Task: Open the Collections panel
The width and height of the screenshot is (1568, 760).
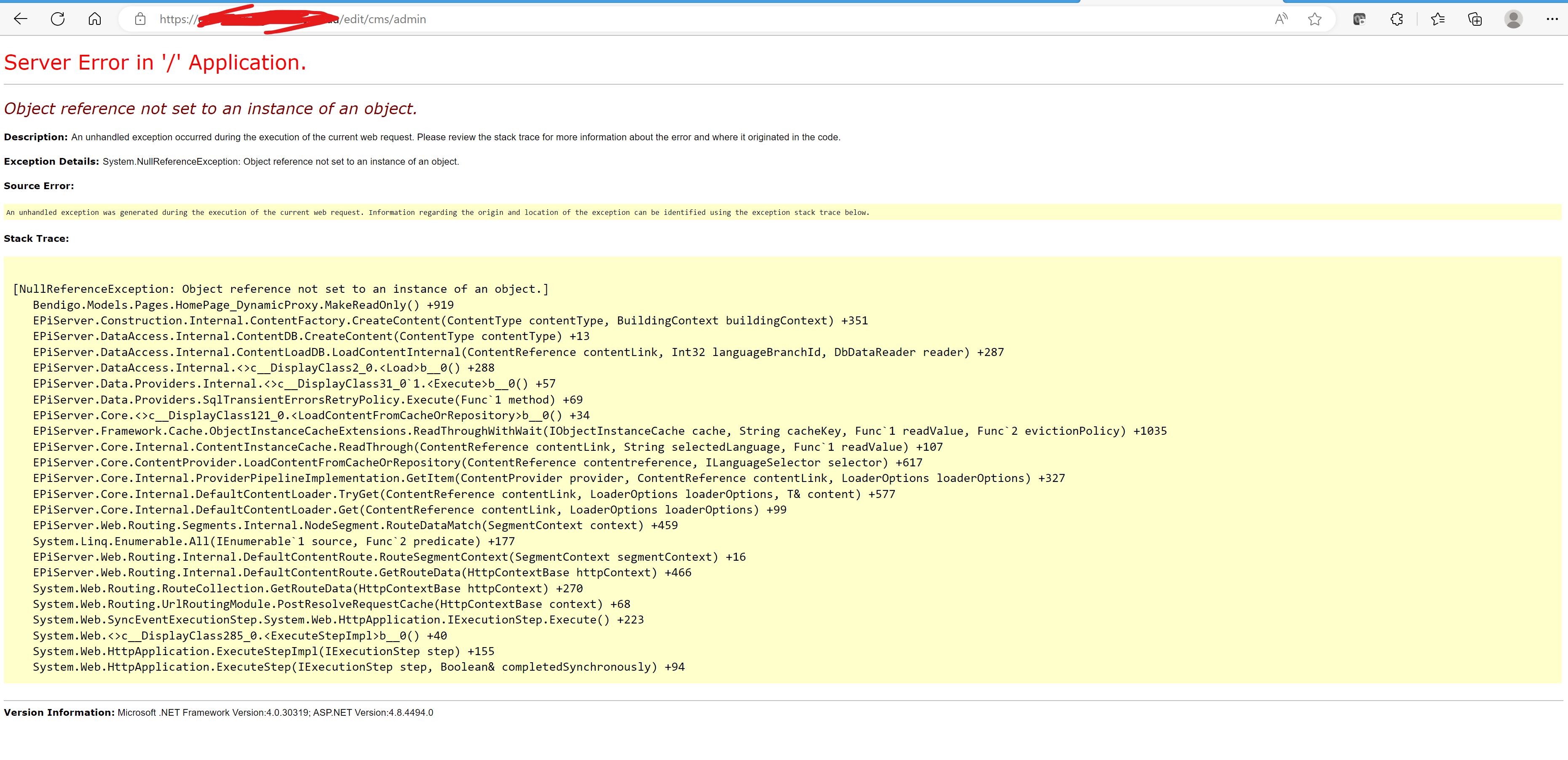Action: click(1475, 19)
